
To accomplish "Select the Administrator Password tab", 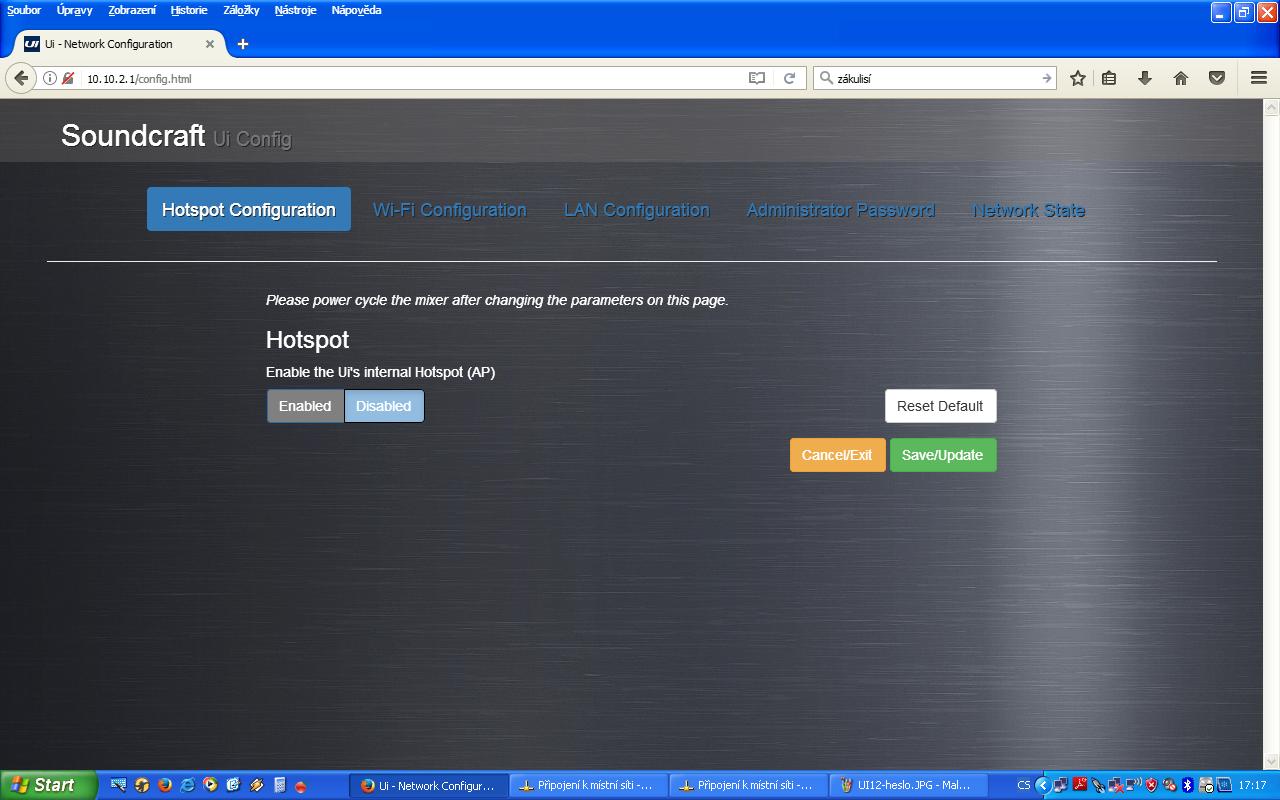I will point(840,210).
